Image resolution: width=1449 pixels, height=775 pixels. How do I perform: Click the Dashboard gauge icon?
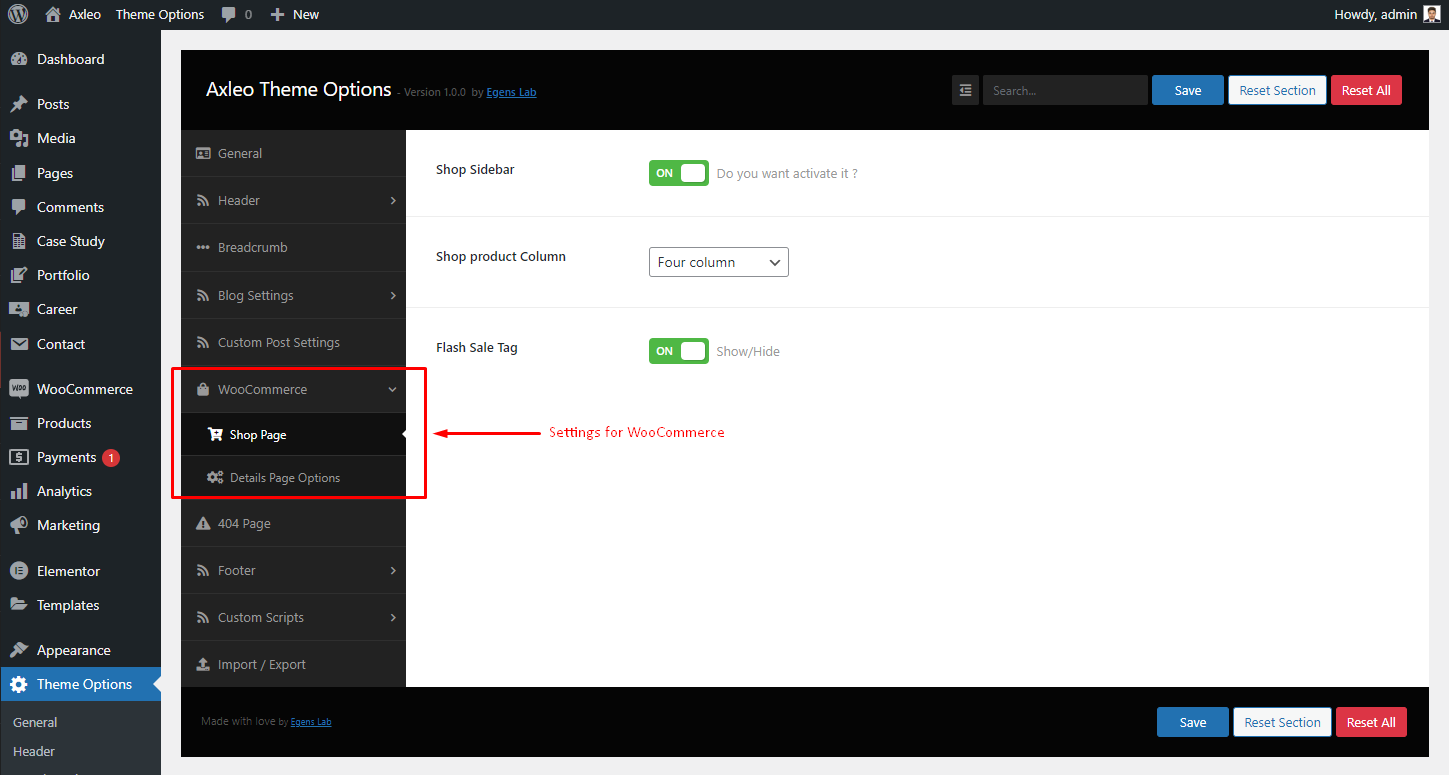19,59
